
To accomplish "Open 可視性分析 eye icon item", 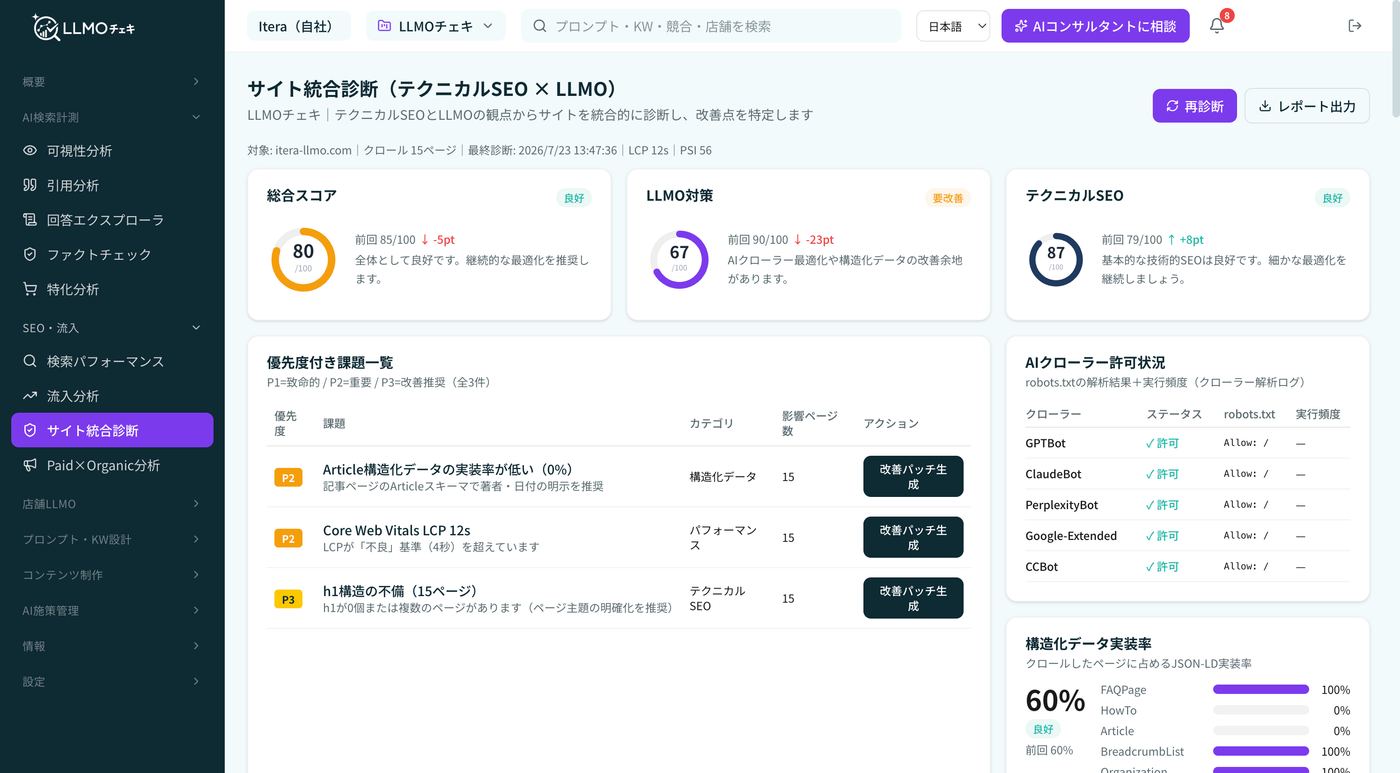I will (x=112, y=151).
